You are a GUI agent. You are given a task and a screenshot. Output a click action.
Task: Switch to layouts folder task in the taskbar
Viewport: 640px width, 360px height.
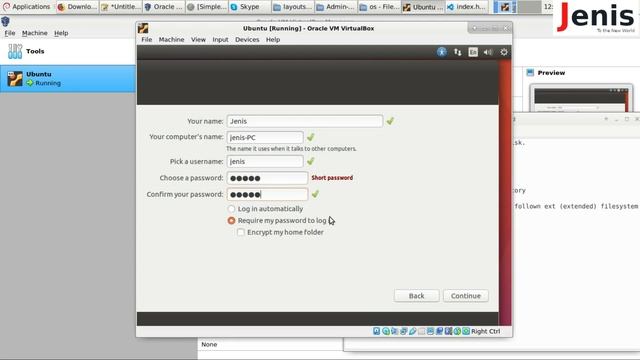(x=292, y=7)
